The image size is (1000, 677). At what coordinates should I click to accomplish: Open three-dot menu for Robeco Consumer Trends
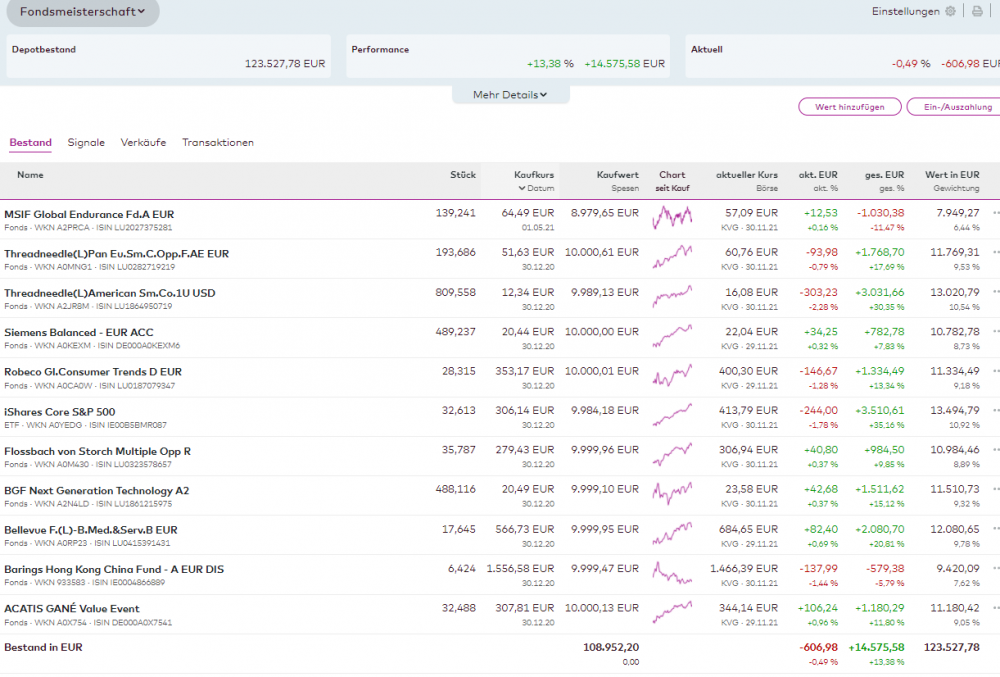tap(995, 371)
